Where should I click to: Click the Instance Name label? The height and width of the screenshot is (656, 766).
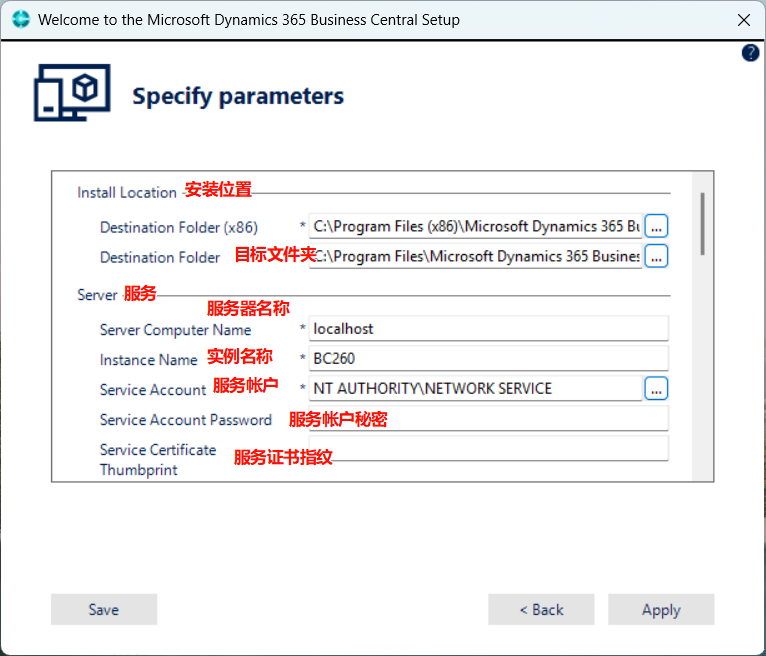(x=149, y=360)
